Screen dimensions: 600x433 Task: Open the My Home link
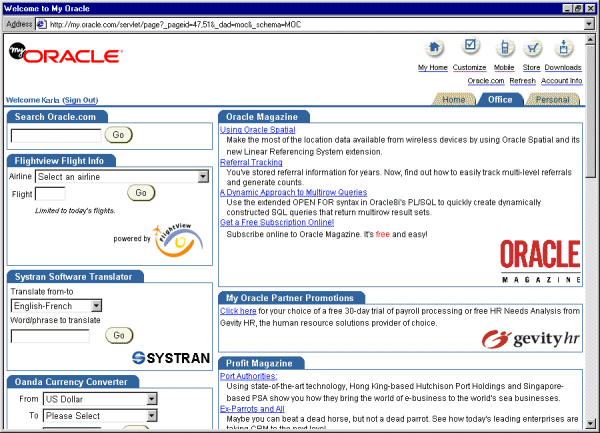[x=433, y=68]
